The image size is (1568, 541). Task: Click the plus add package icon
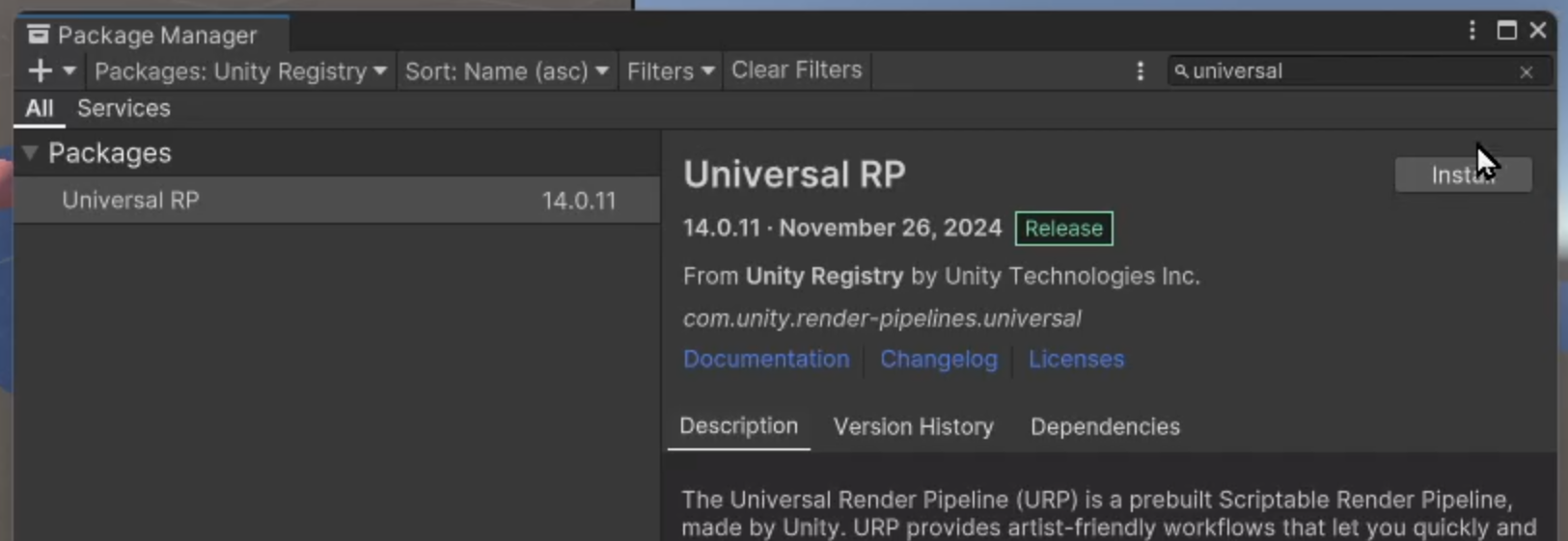click(x=40, y=70)
